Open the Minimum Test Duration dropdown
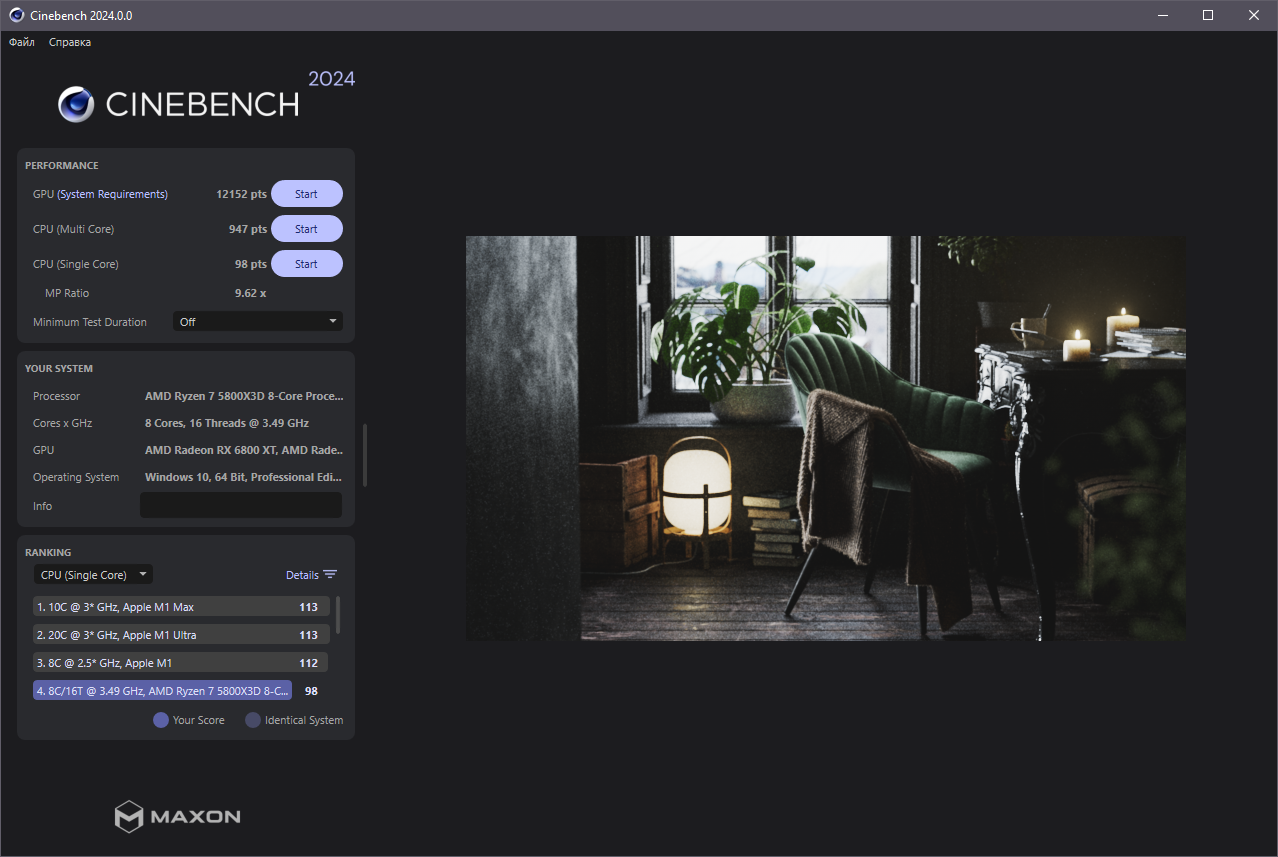 pyautogui.click(x=258, y=322)
